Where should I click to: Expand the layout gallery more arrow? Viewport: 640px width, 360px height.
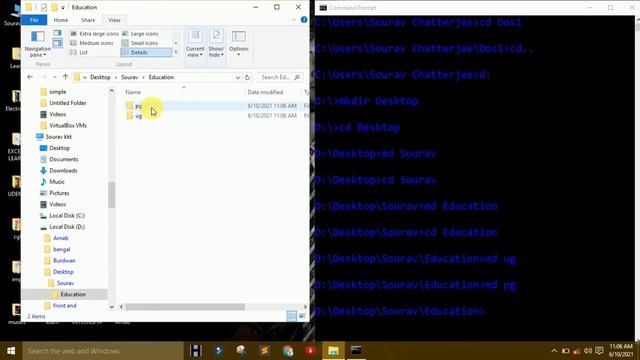tap(176, 52)
